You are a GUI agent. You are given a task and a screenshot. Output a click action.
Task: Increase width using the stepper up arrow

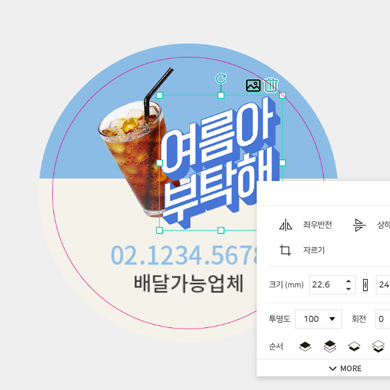[348, 281]
